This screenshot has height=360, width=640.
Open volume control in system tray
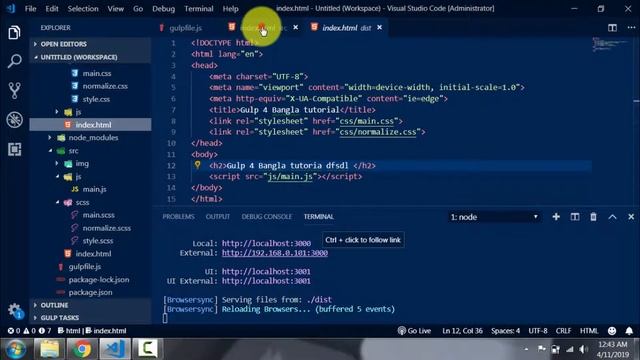click(583, 349)
